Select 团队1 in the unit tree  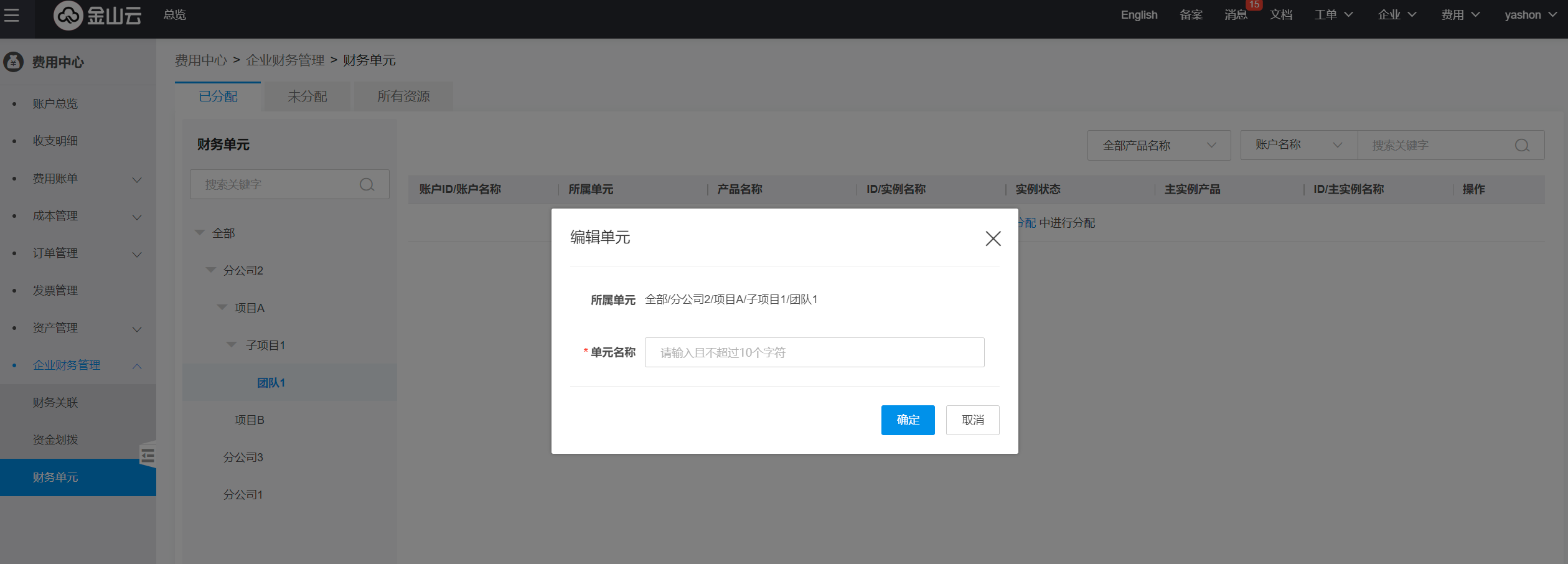tap(271, 383)
